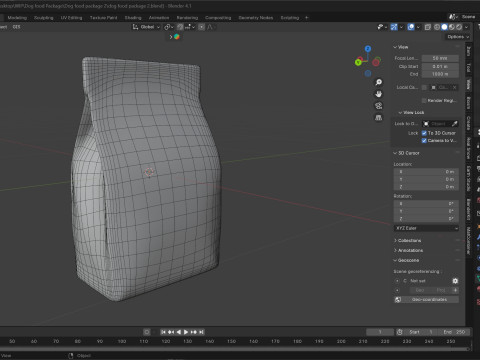Enable the Local Camera checkbox

pos(424,87)
